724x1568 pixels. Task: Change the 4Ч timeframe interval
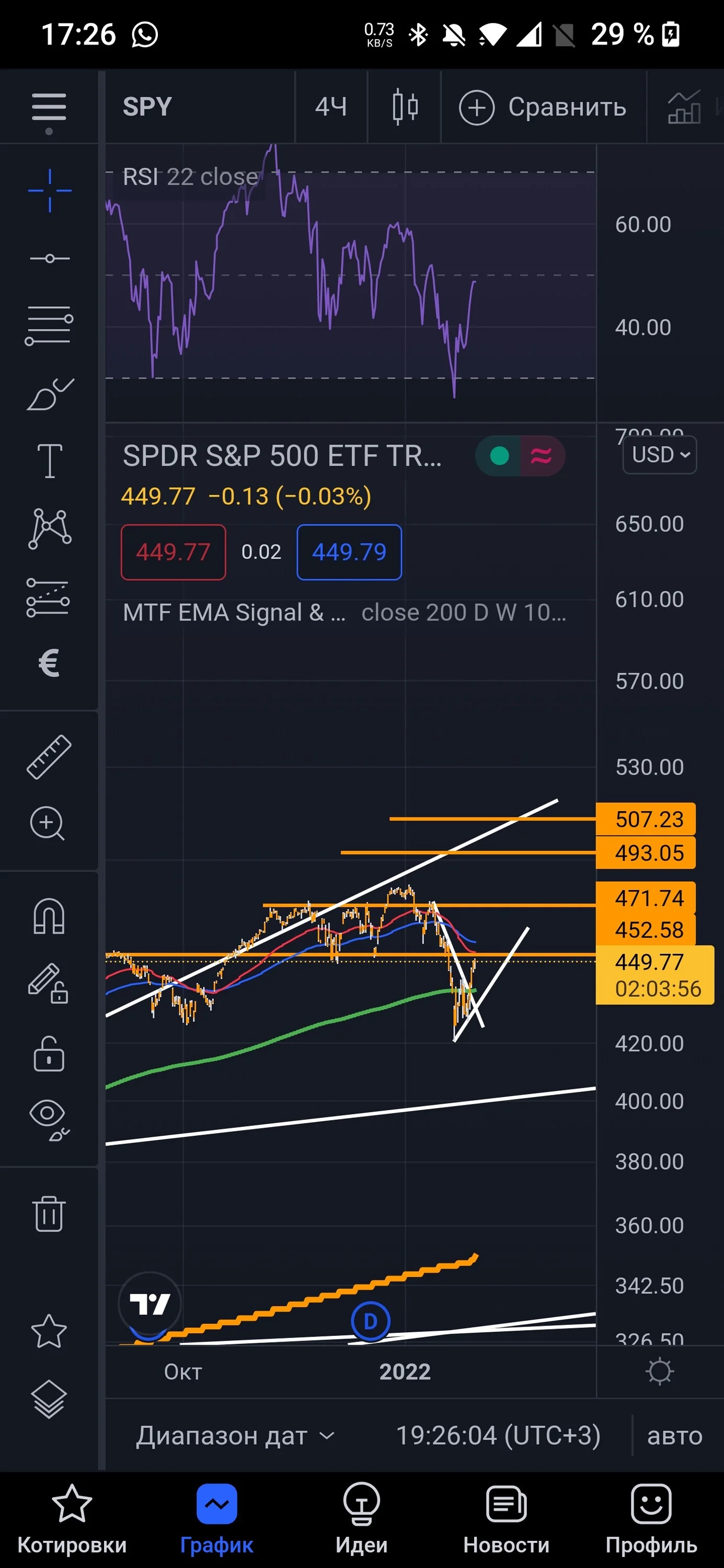tap(331, 107)
